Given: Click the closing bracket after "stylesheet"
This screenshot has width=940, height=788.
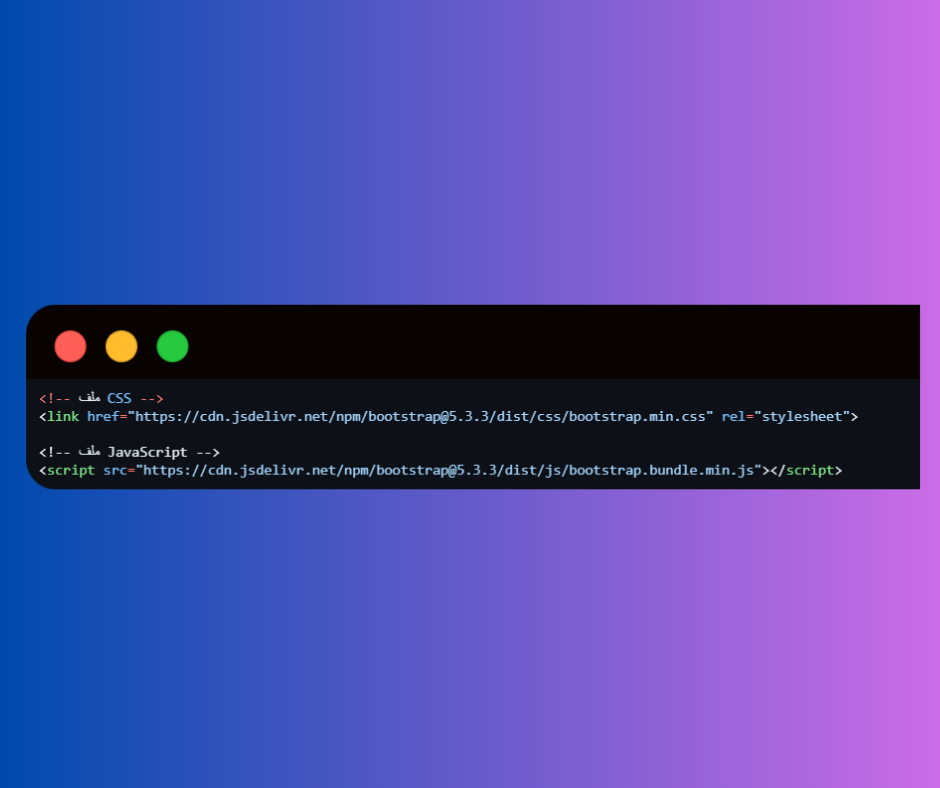Looking at the screenshot, I should pyautogui.click(x=854, y=417).
